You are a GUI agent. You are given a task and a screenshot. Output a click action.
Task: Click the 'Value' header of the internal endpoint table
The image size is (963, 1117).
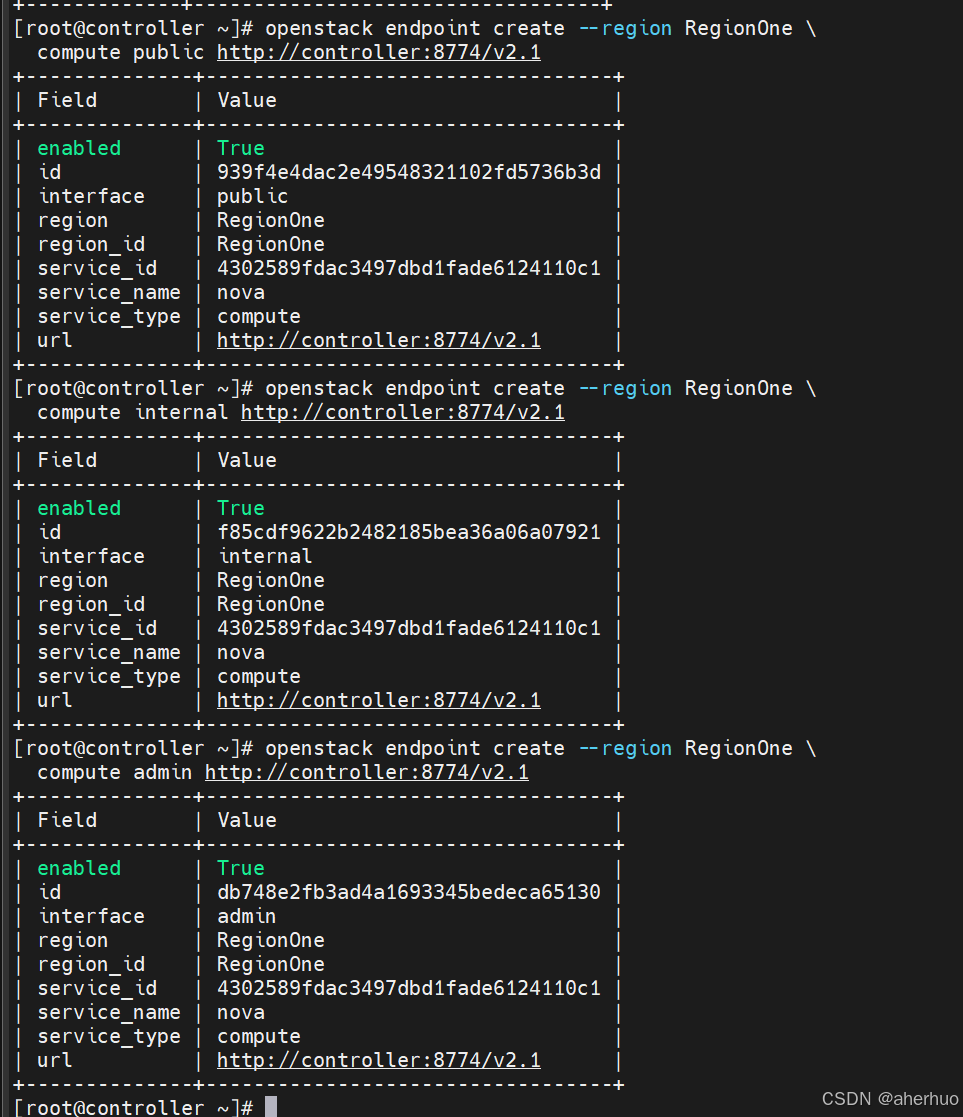246,460
